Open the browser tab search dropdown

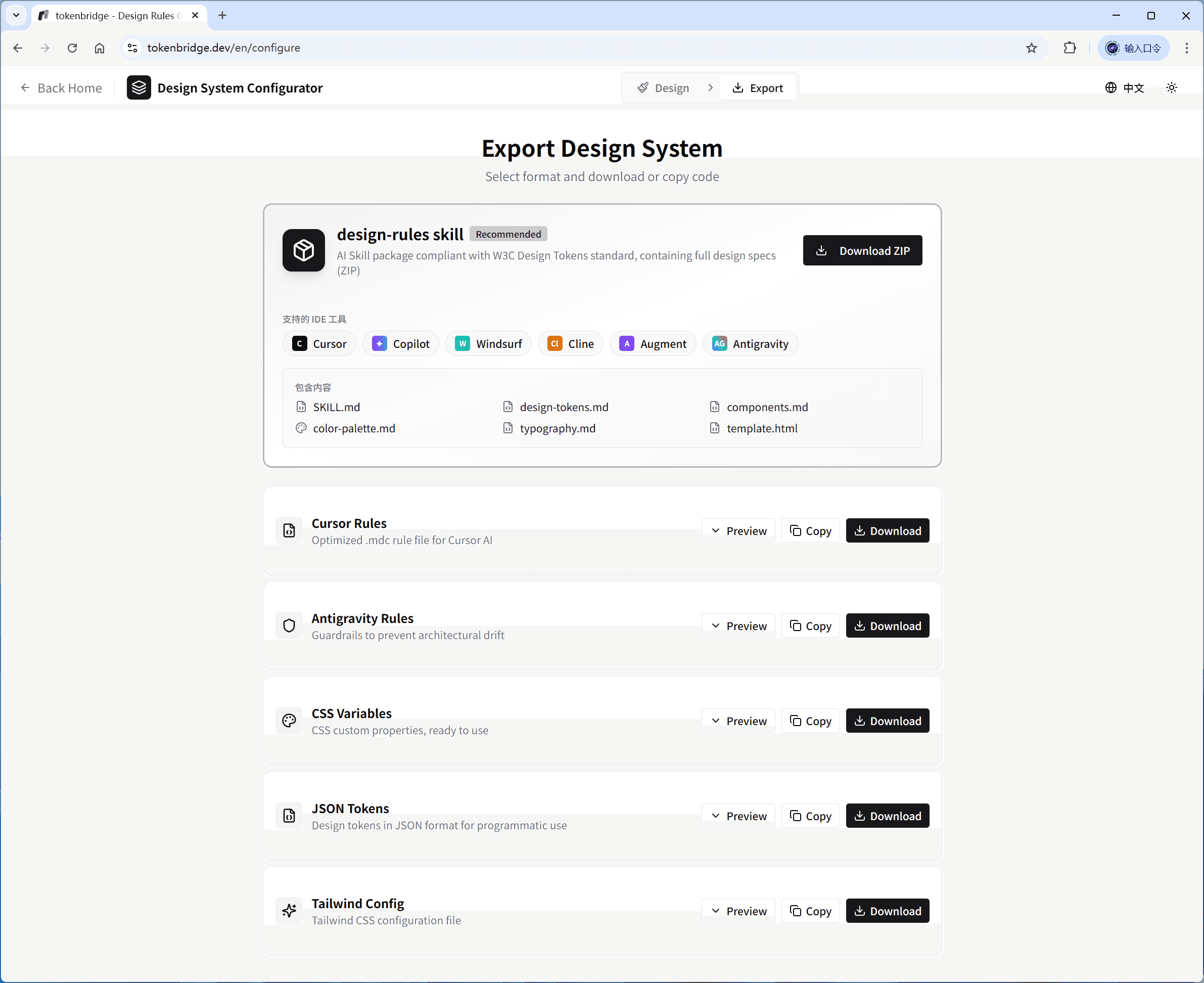click(16, 15)
